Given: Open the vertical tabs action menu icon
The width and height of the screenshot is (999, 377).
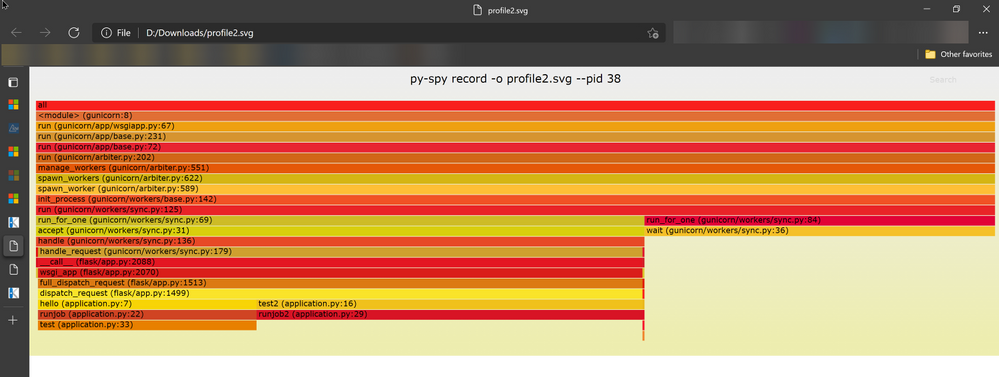Looking at the screenshot, I should 13,82.
